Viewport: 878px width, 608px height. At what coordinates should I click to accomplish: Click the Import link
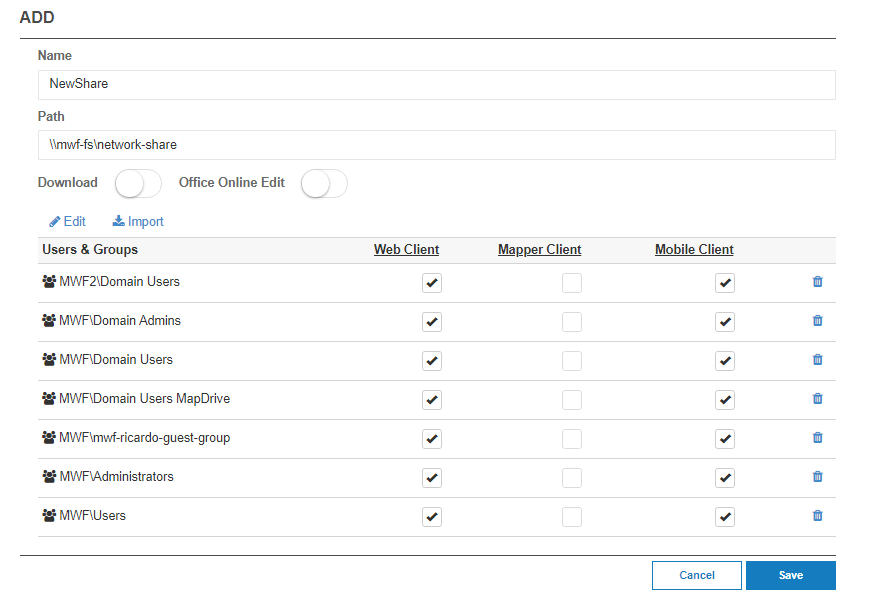(138, 222)
